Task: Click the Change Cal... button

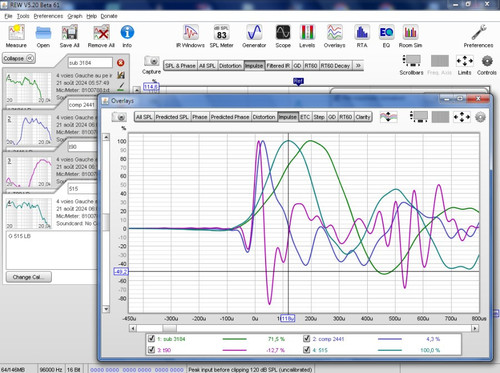Action: [x=29, y=277]
